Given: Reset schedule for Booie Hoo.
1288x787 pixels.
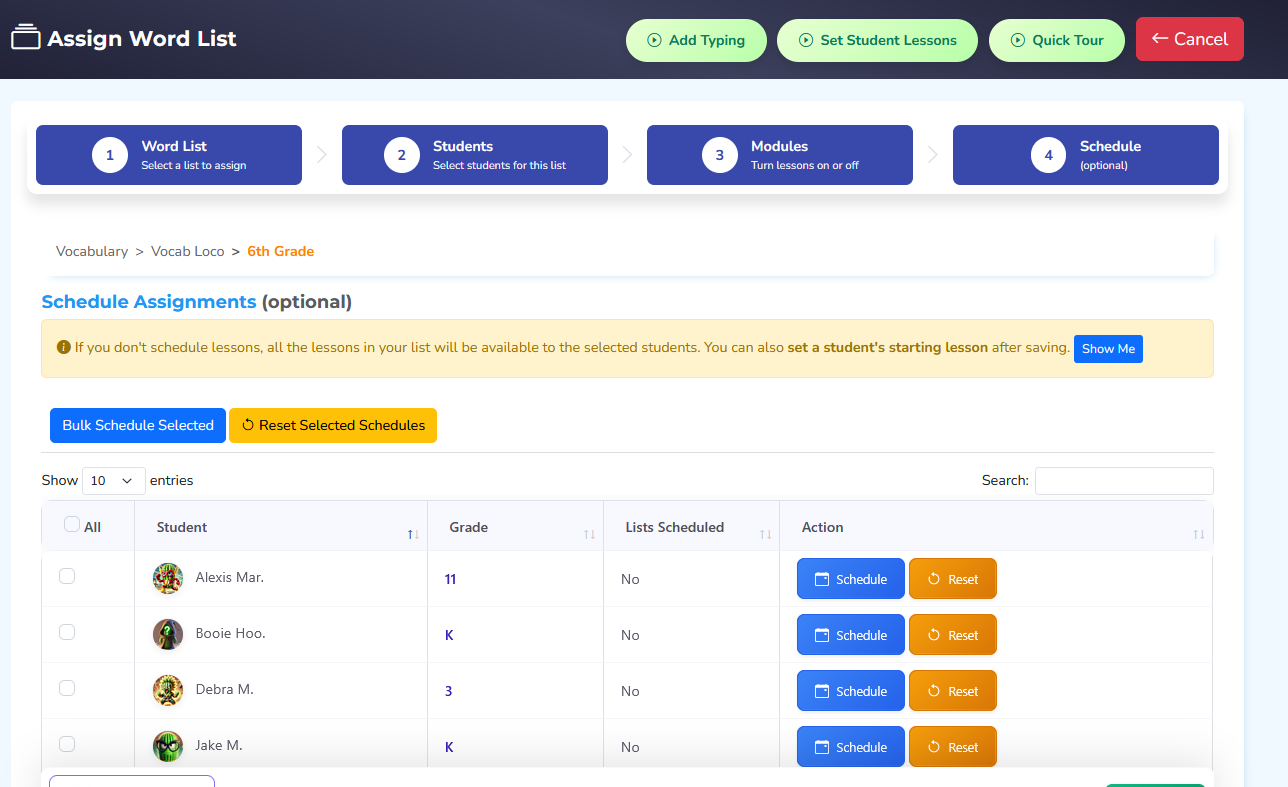Looking at the screenshot, I should pyautogui.click(x=953, y=635).
